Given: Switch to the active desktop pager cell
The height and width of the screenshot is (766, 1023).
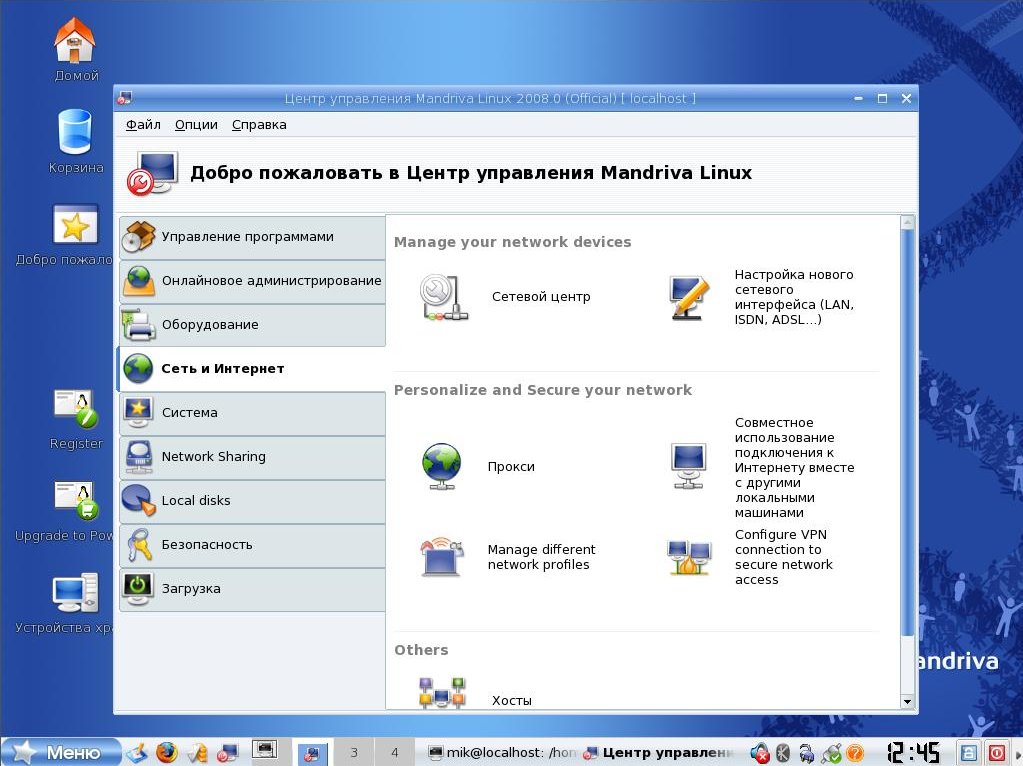Looking at the screenshot, I should (x=313, y=752).
